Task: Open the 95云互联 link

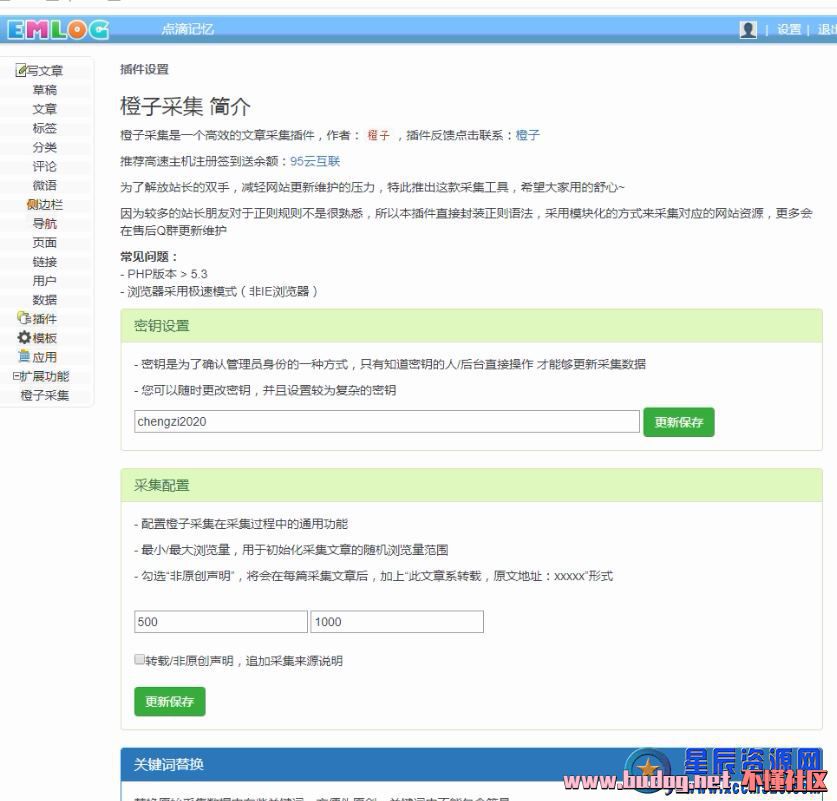Action: point(315,161)
